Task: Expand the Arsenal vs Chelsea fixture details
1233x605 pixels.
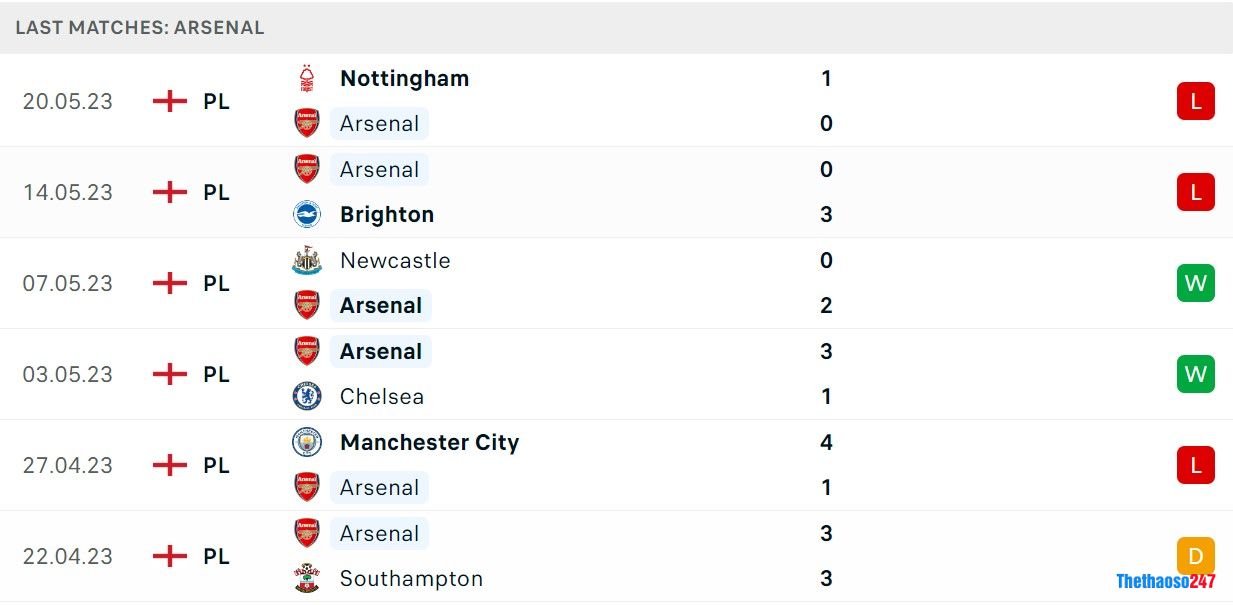Action: tap(650, 374)
